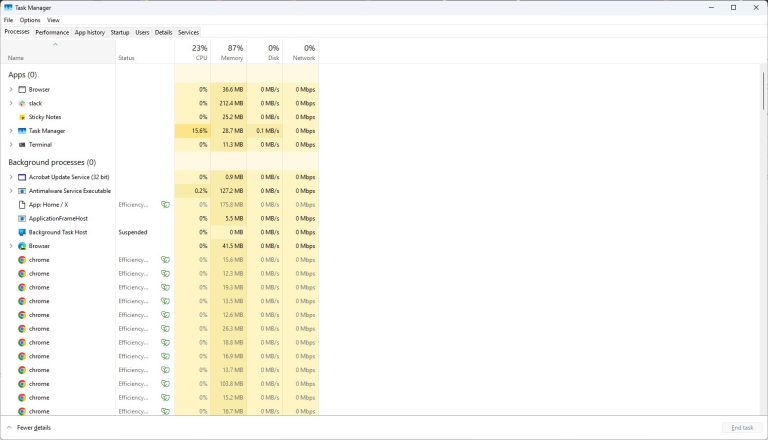
Task: Click the App: Home / X document icon
Action: pyautogui.click(x=22, y=205)
